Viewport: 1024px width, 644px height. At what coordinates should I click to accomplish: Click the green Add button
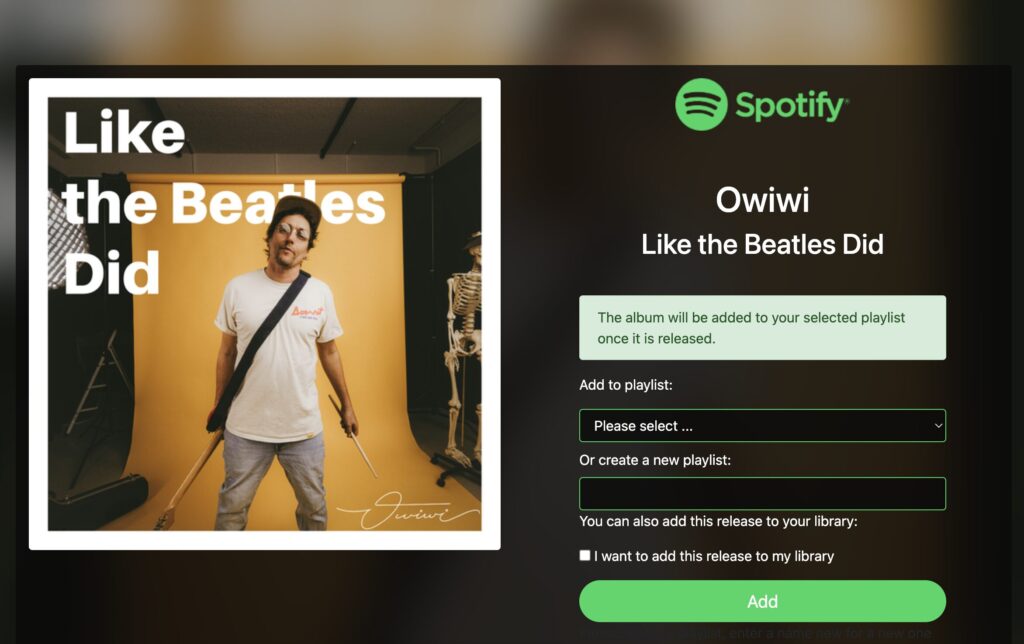pos(762,601)
